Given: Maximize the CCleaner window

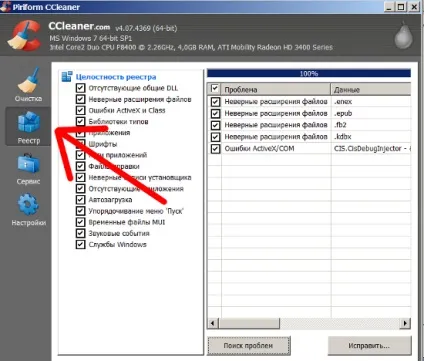Looking at the screenshot, I should pyautogui.click(x=401, y=7).
